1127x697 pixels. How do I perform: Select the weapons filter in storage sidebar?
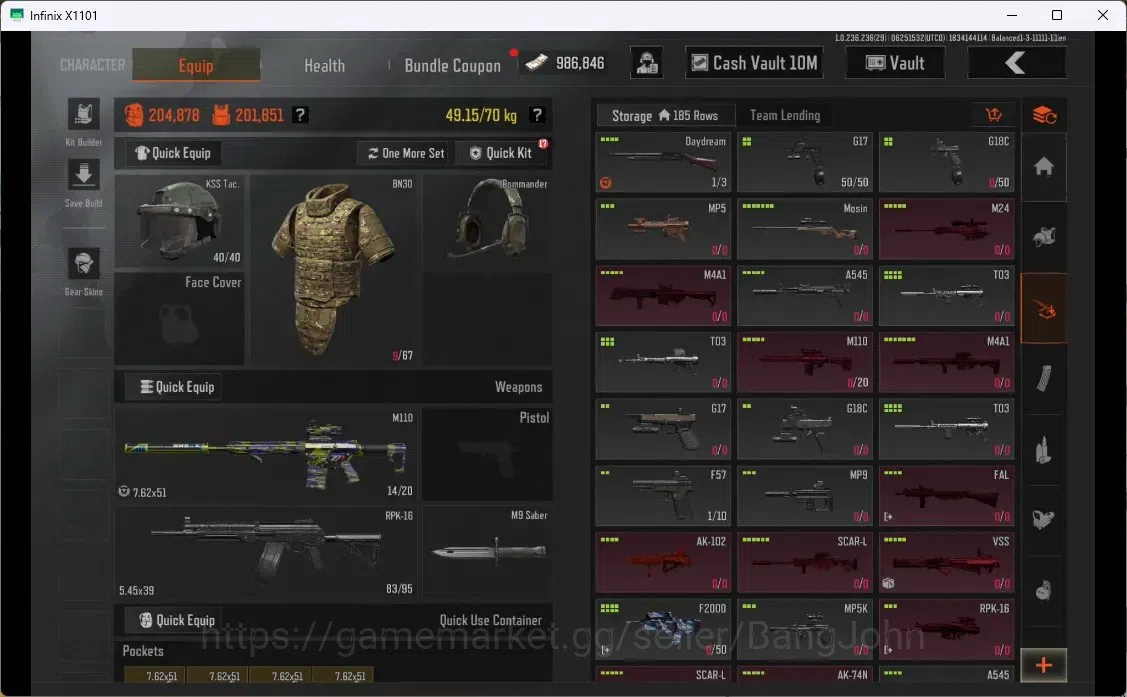(1044, 309)
